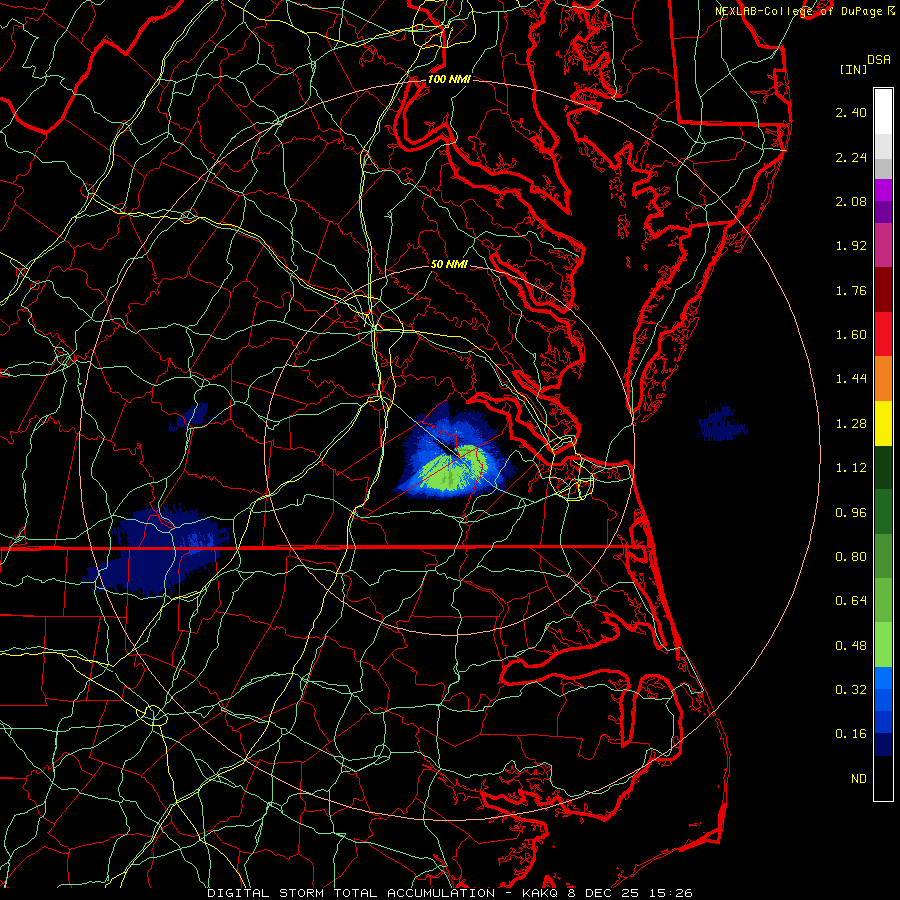Click the orange swatch beside 1.44
900x900 pixels.
(883, 379)
